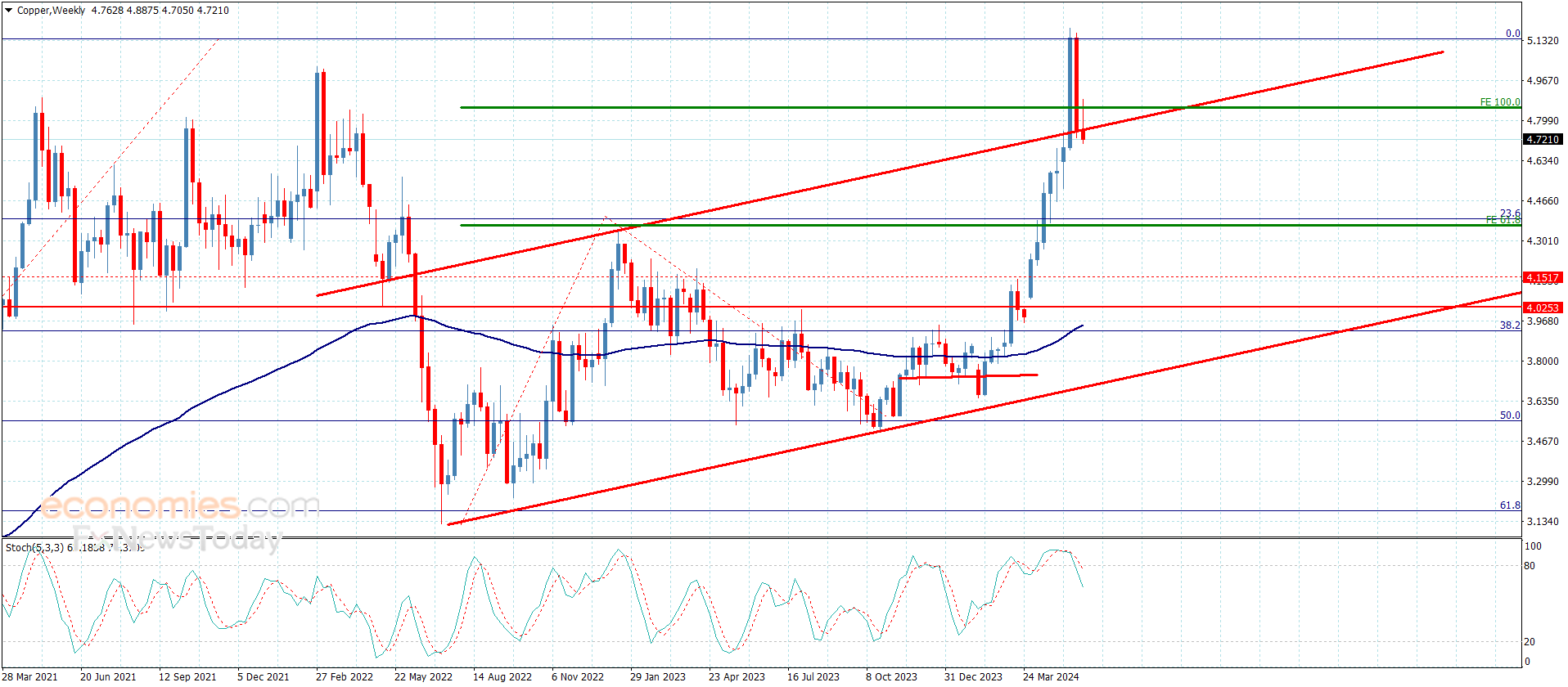1568x687 pixels.
Task: Click the Fibonacci 0.0 level label
Action: coord(1513,34)
